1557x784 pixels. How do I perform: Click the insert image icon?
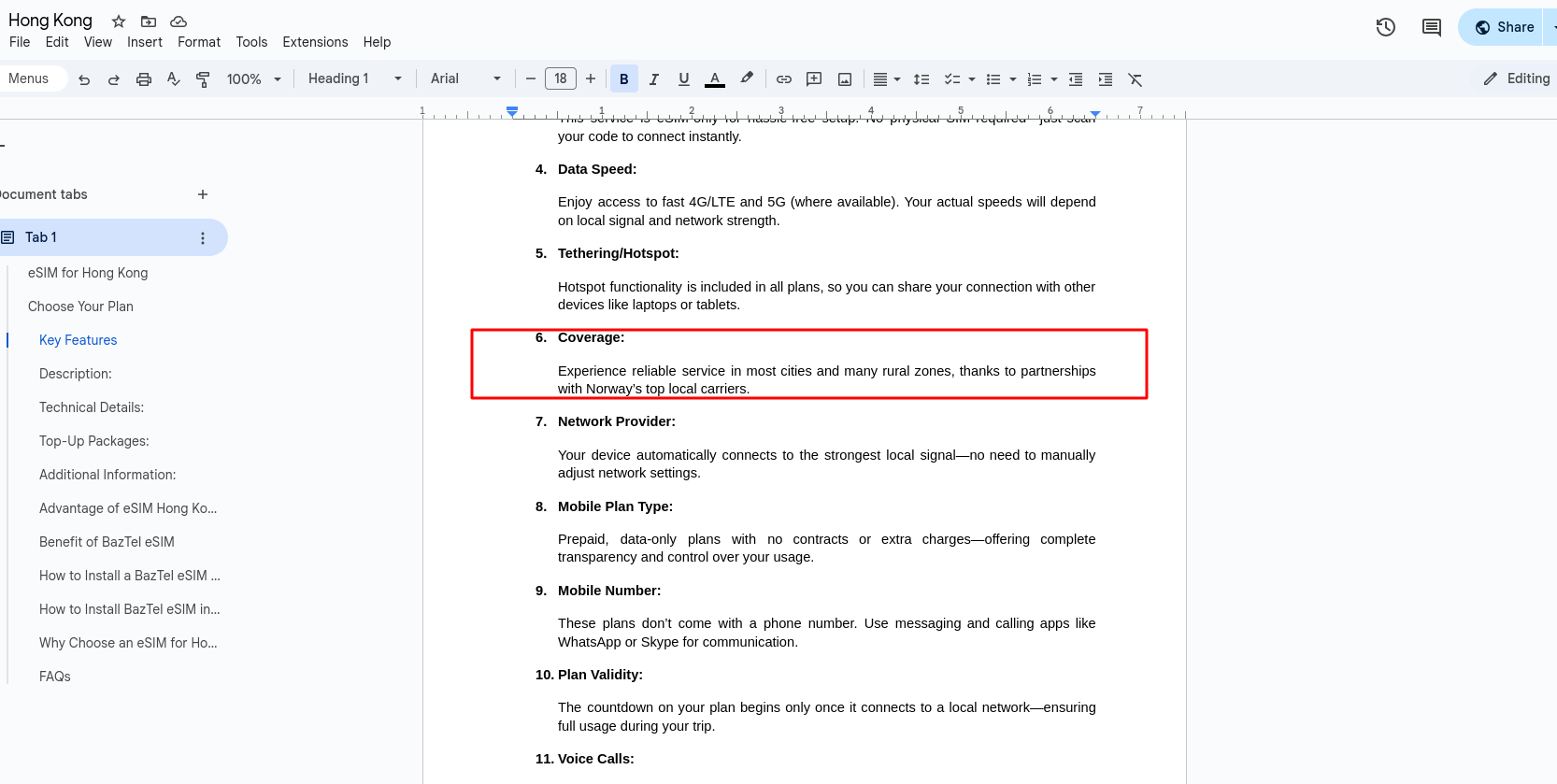tap(845, 79)
